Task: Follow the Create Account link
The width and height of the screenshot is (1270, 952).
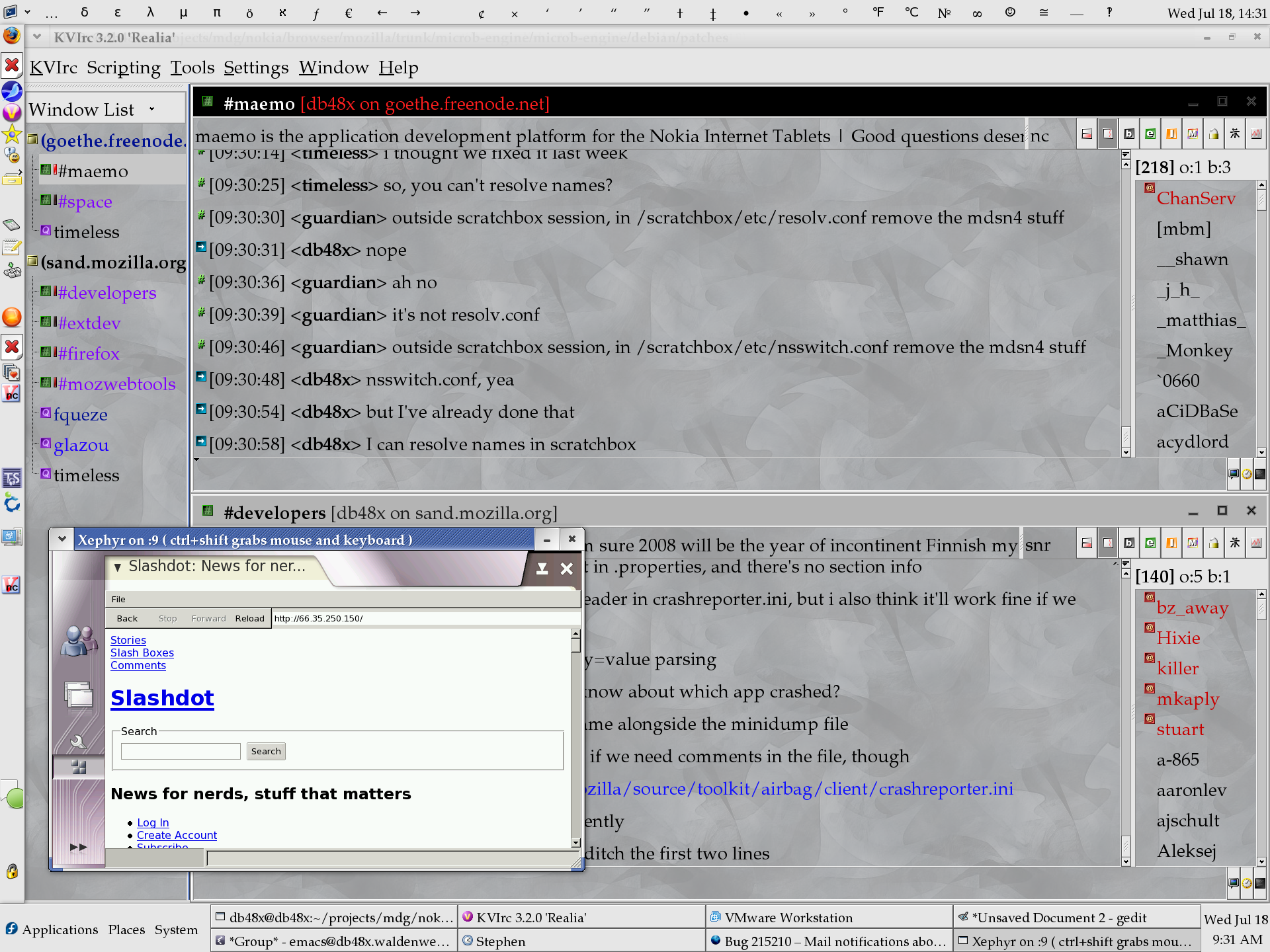Action: [x=177, y=835]
